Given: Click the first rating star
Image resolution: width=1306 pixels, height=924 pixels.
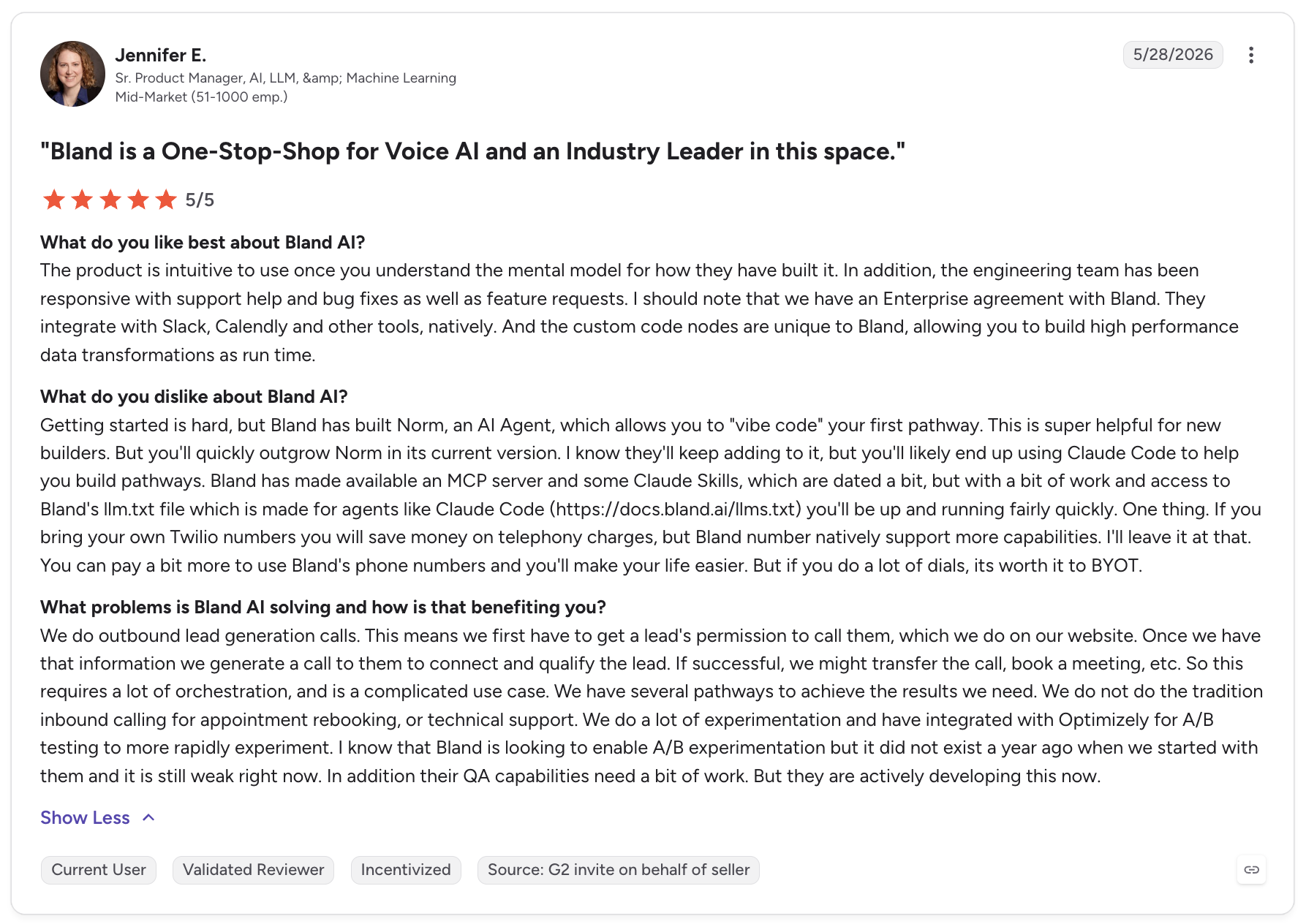Looking at the screenshot, I should coord(54,199).
